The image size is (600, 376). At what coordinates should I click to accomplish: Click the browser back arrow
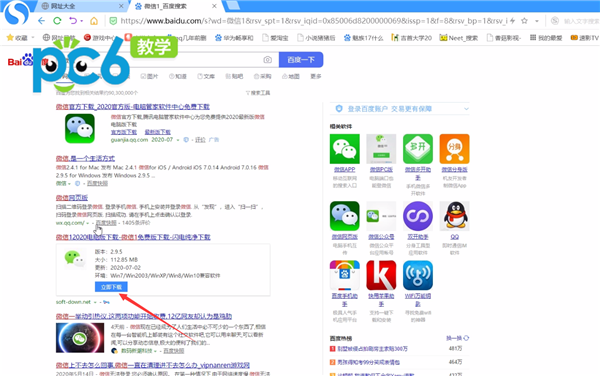pos(41,21)
